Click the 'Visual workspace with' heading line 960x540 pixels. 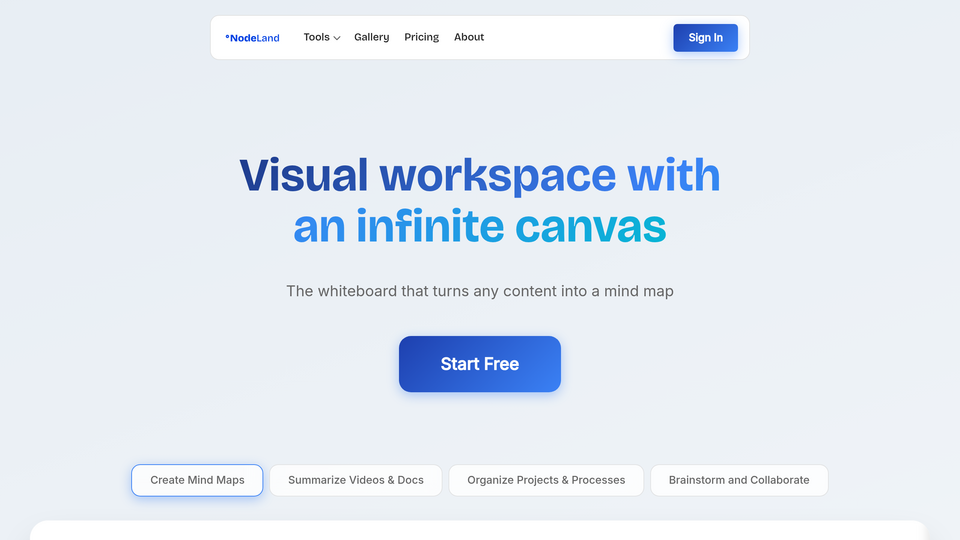(480, 176)
